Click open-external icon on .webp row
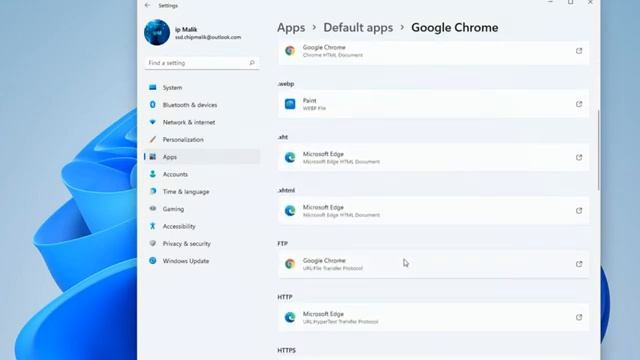The image size is (640, 360). [x=579, y=104]
